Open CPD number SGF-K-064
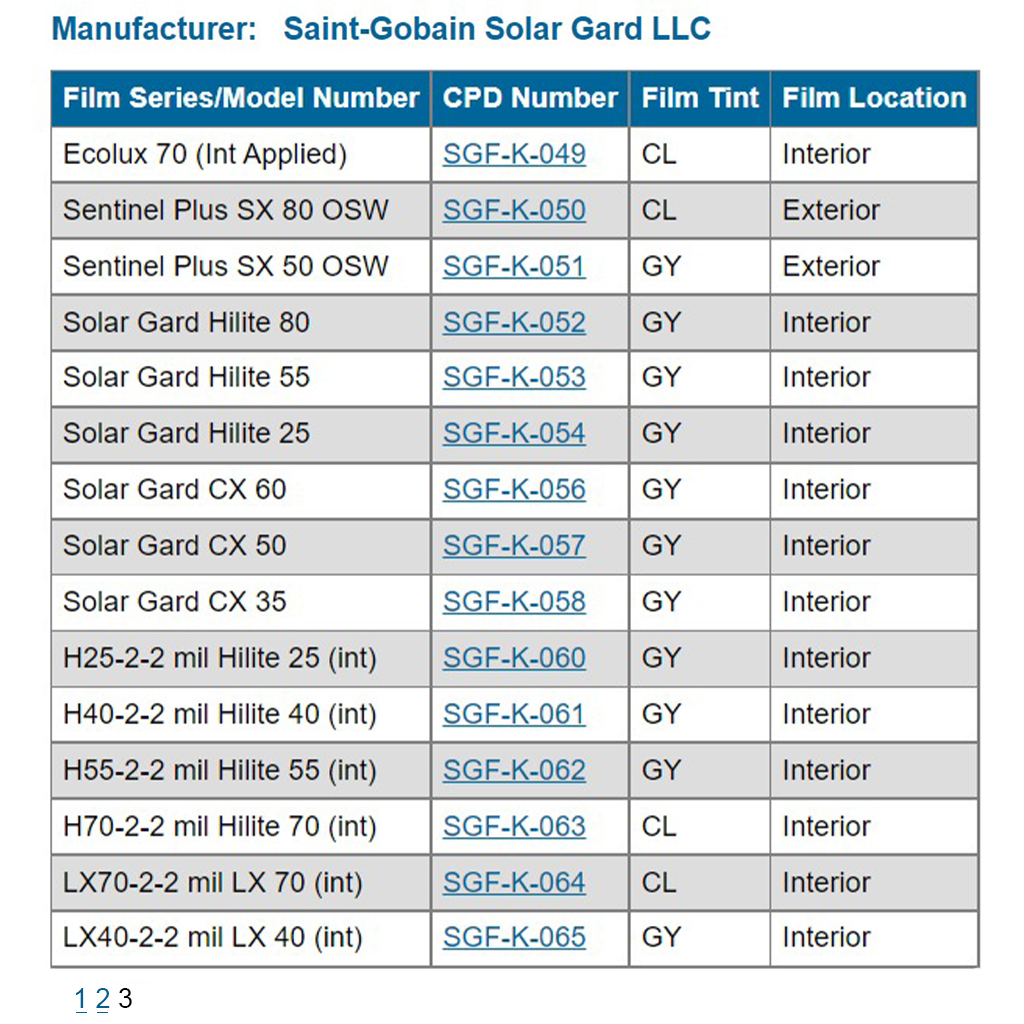The width and height of the screenshot is (1024, 1024). pyautogui.click(x=514, y=882)
